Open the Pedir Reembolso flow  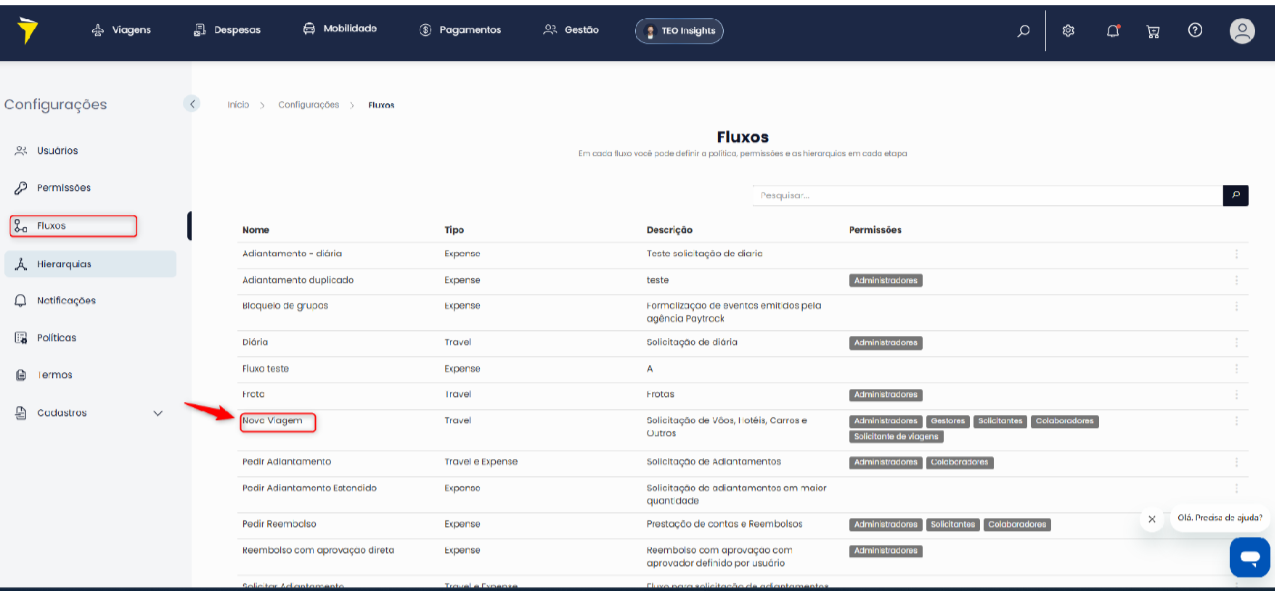coord(277,524)
